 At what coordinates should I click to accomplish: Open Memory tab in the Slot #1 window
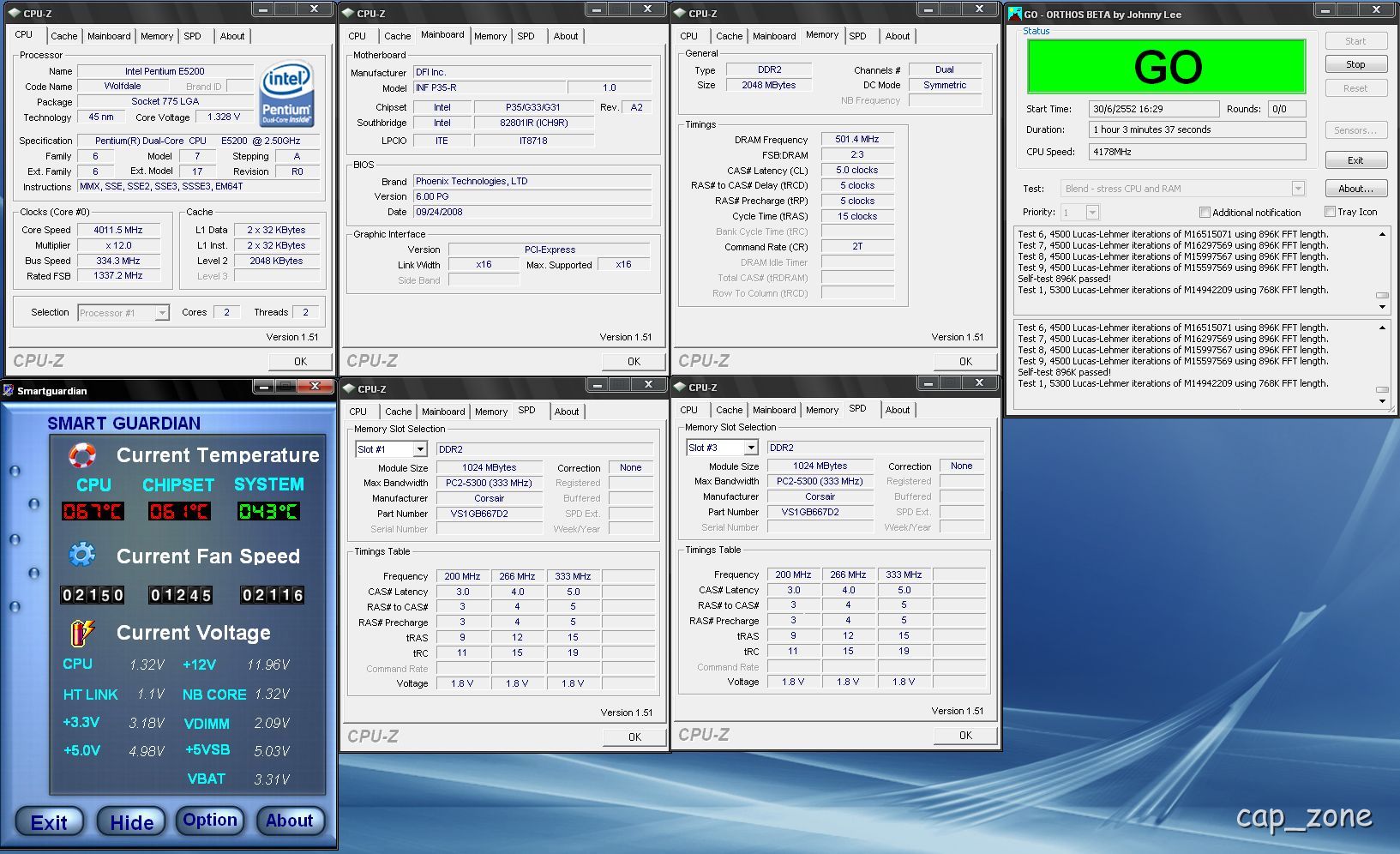(x=491, y=412)
